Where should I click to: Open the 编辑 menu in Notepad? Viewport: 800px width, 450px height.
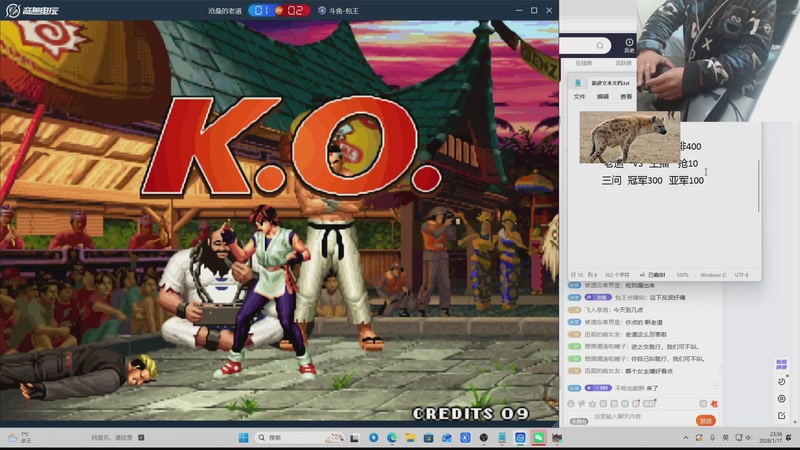tap(603, 96)
